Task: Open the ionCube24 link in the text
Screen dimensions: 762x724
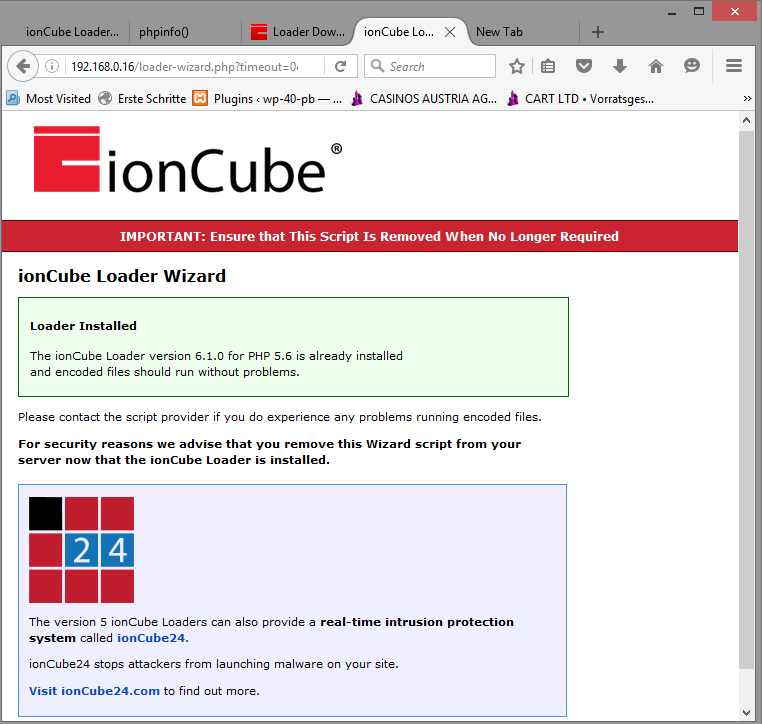Action: pyautogui.click(x=151, y=638)
